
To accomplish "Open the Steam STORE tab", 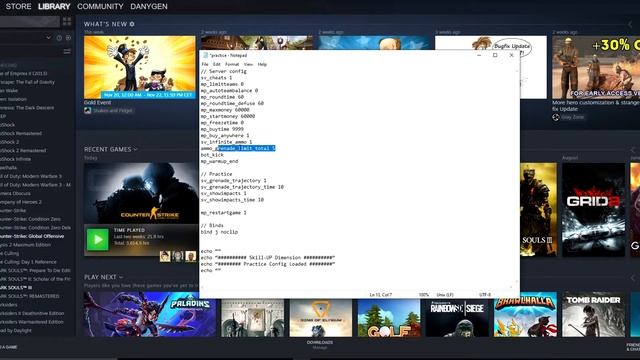I will pyautogui.click(x=18, y=7).
